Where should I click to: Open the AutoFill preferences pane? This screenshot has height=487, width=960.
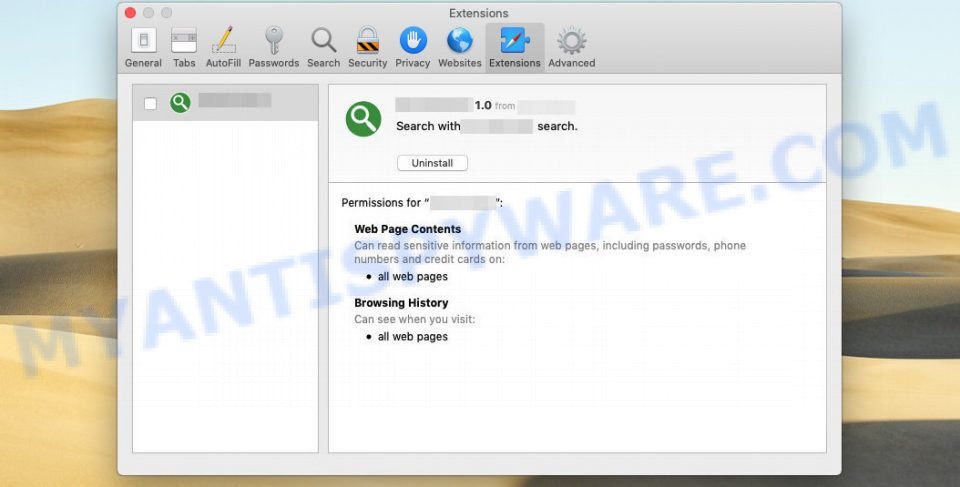223,48
